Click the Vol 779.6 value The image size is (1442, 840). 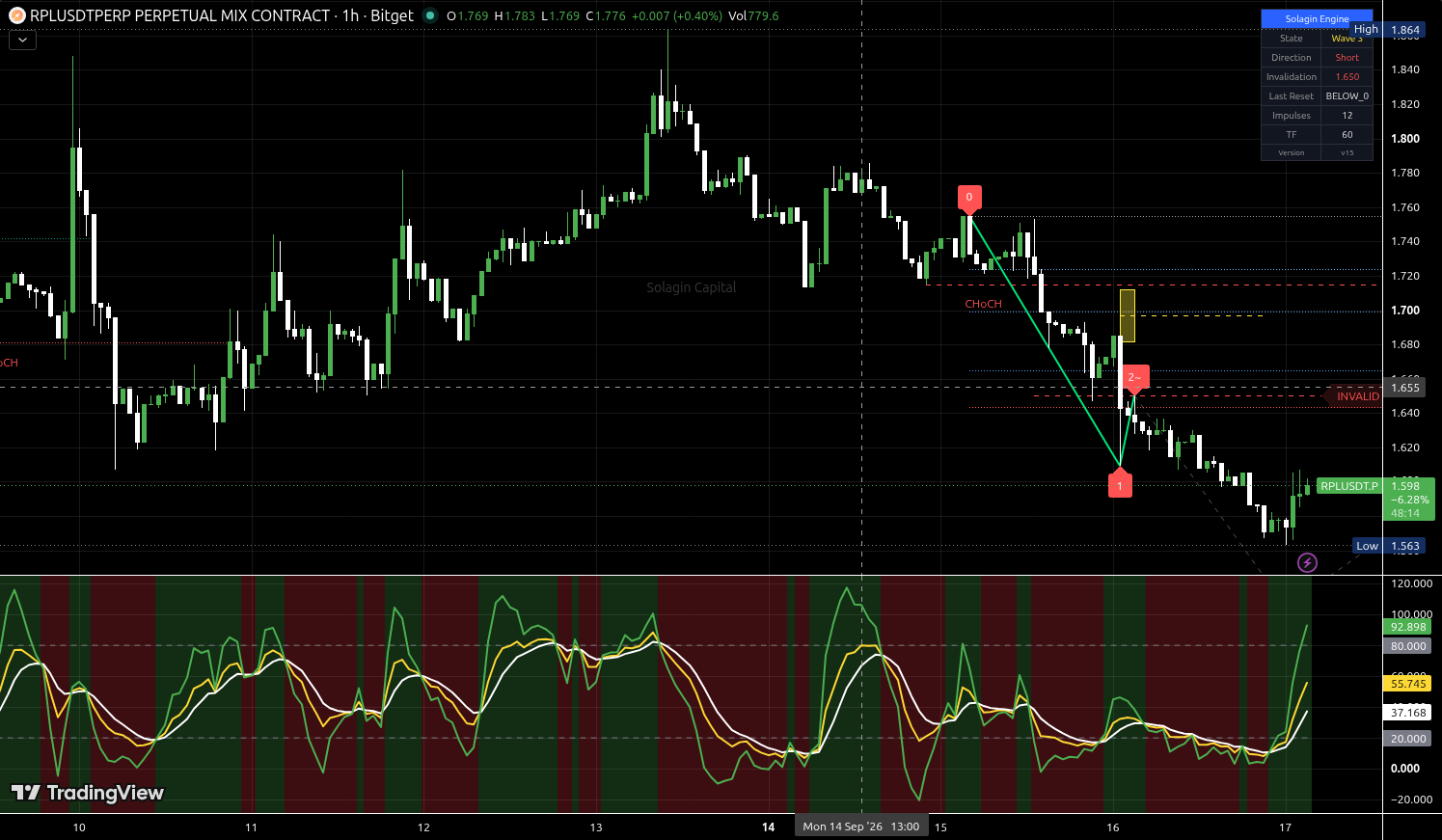[753, 15]
